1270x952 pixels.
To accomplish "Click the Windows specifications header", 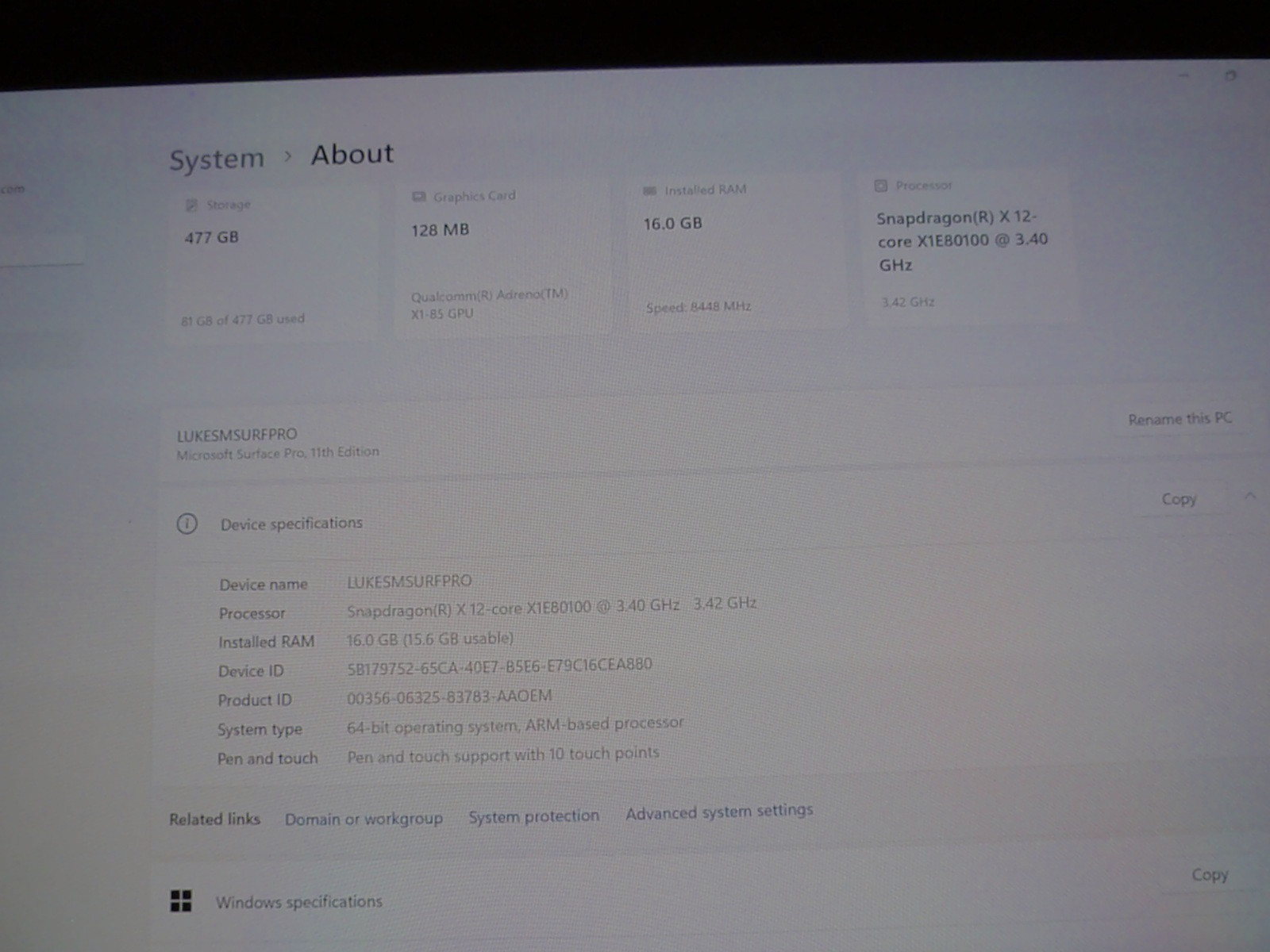I will click(299, 902).
